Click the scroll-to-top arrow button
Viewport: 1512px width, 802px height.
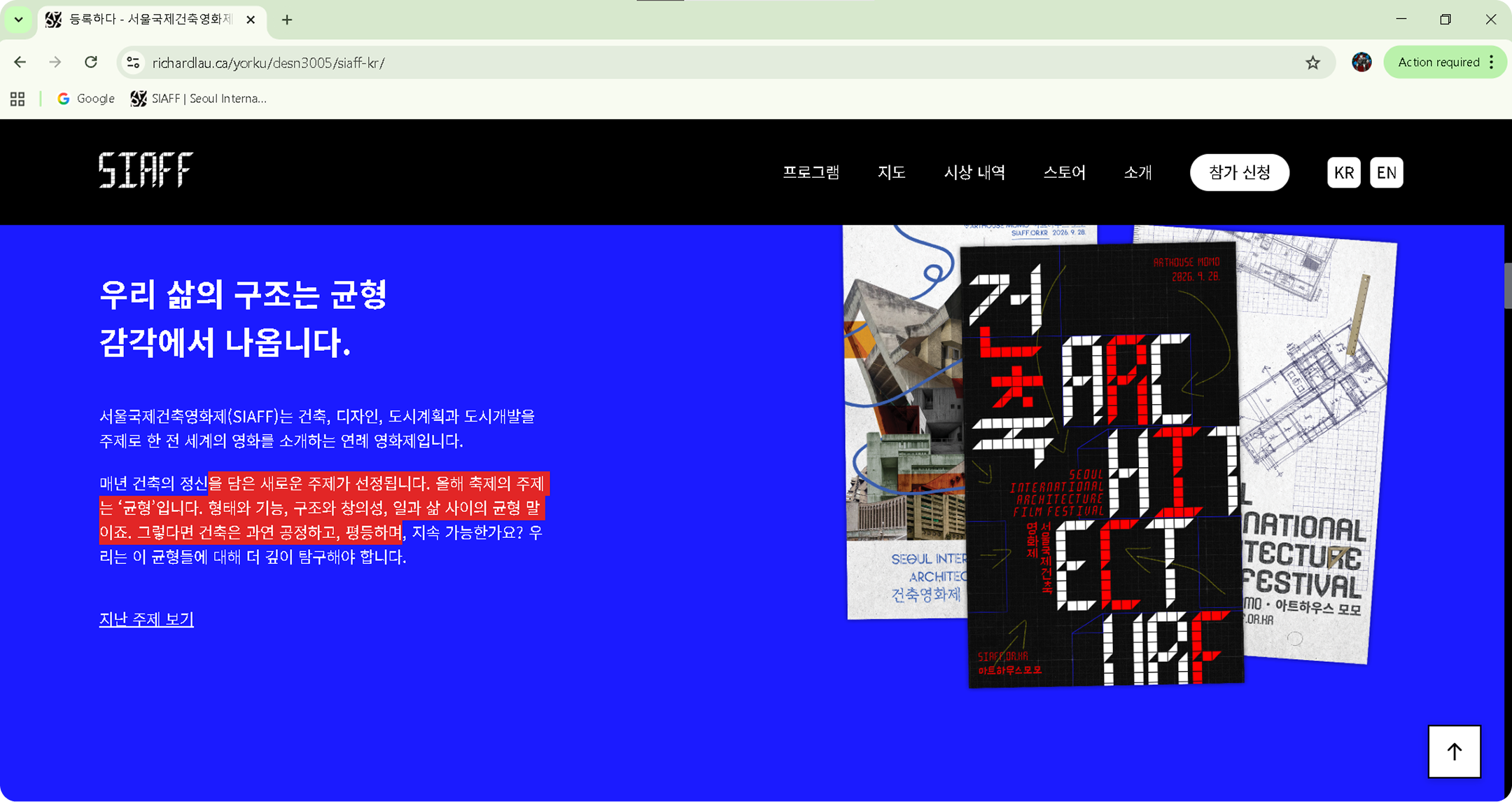(1454, 752)
